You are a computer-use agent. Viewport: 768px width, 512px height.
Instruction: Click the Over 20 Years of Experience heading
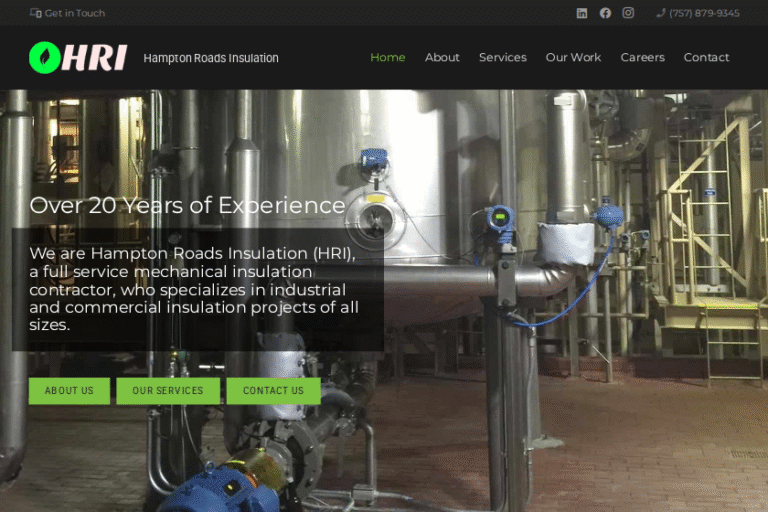(188, 206)
